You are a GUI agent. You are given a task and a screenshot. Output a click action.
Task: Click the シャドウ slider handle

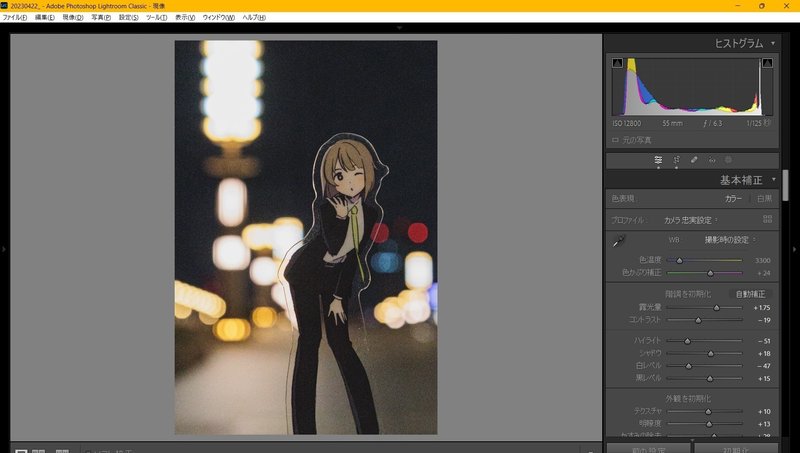tap(711, 354)
